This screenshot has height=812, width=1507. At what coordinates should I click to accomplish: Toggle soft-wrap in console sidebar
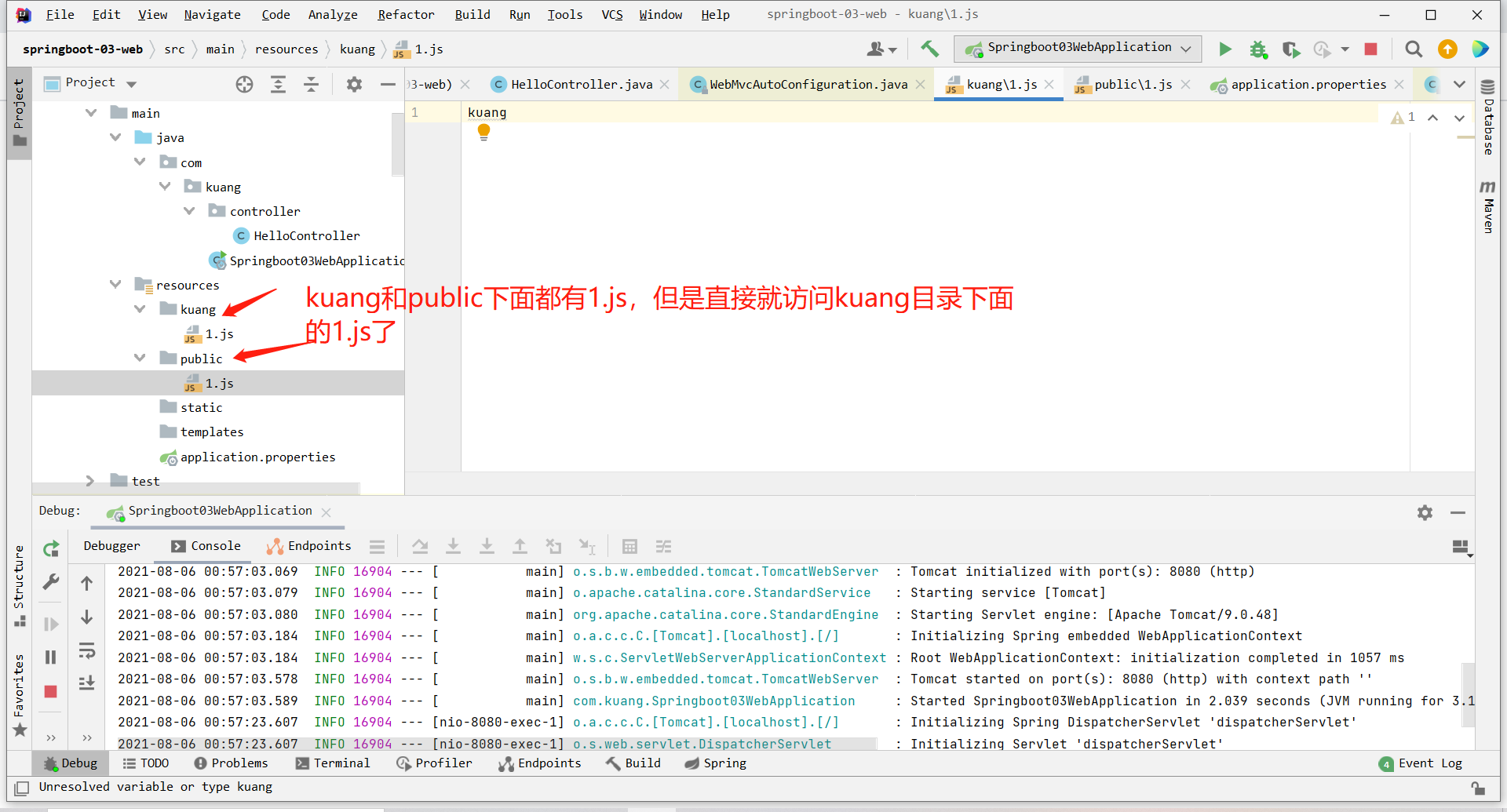point(87,650)
